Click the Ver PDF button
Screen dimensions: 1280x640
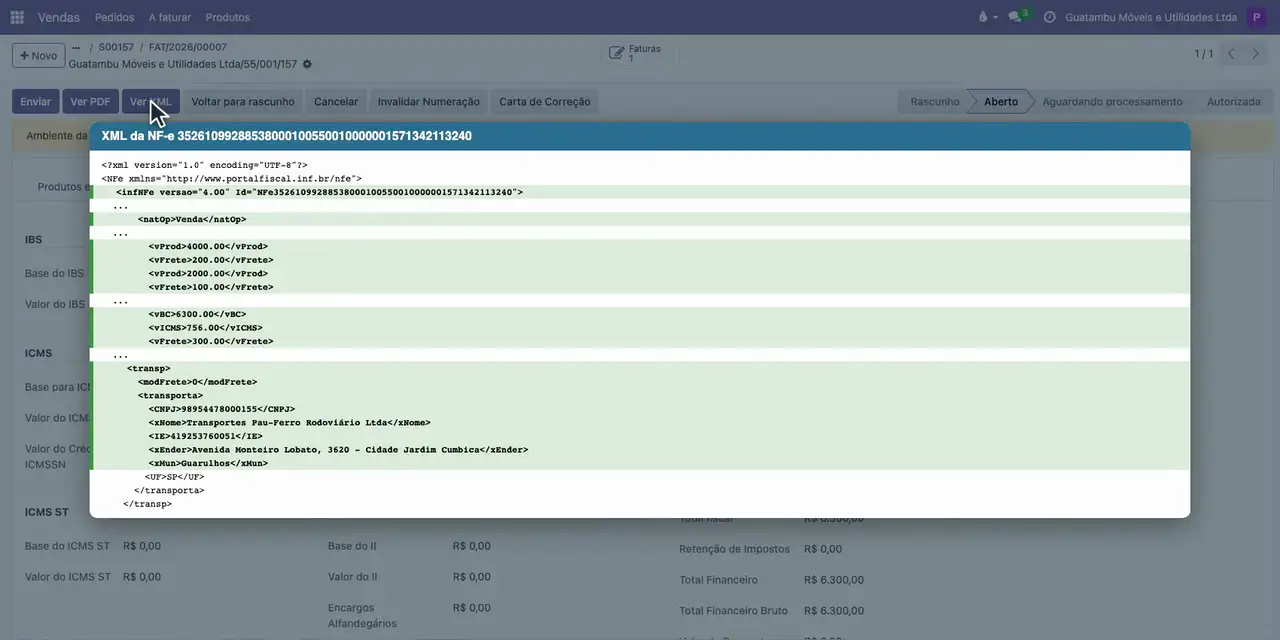click(x=90, y=101)
